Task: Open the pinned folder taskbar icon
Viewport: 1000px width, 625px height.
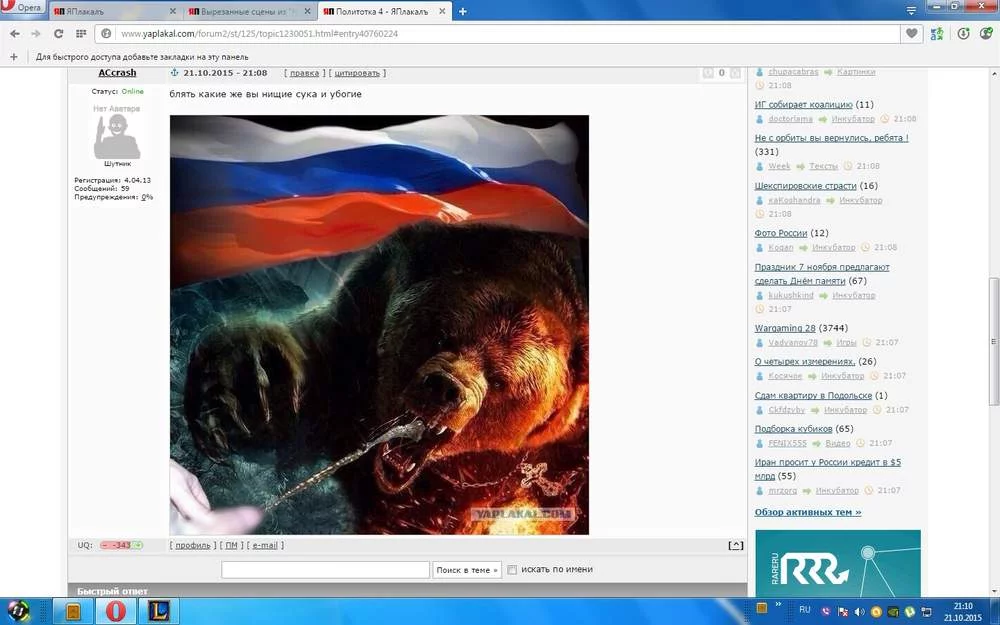Action: [73, 611]
